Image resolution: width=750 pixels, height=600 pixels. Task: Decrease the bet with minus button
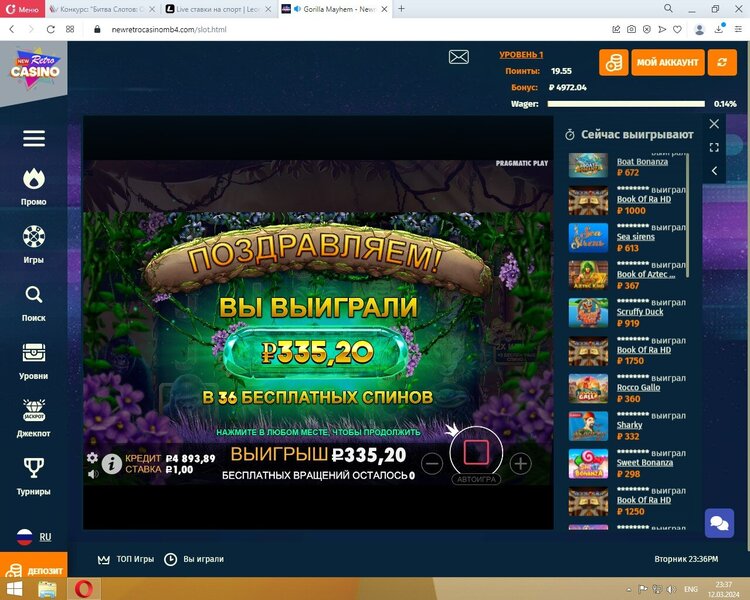coord(432,464)
